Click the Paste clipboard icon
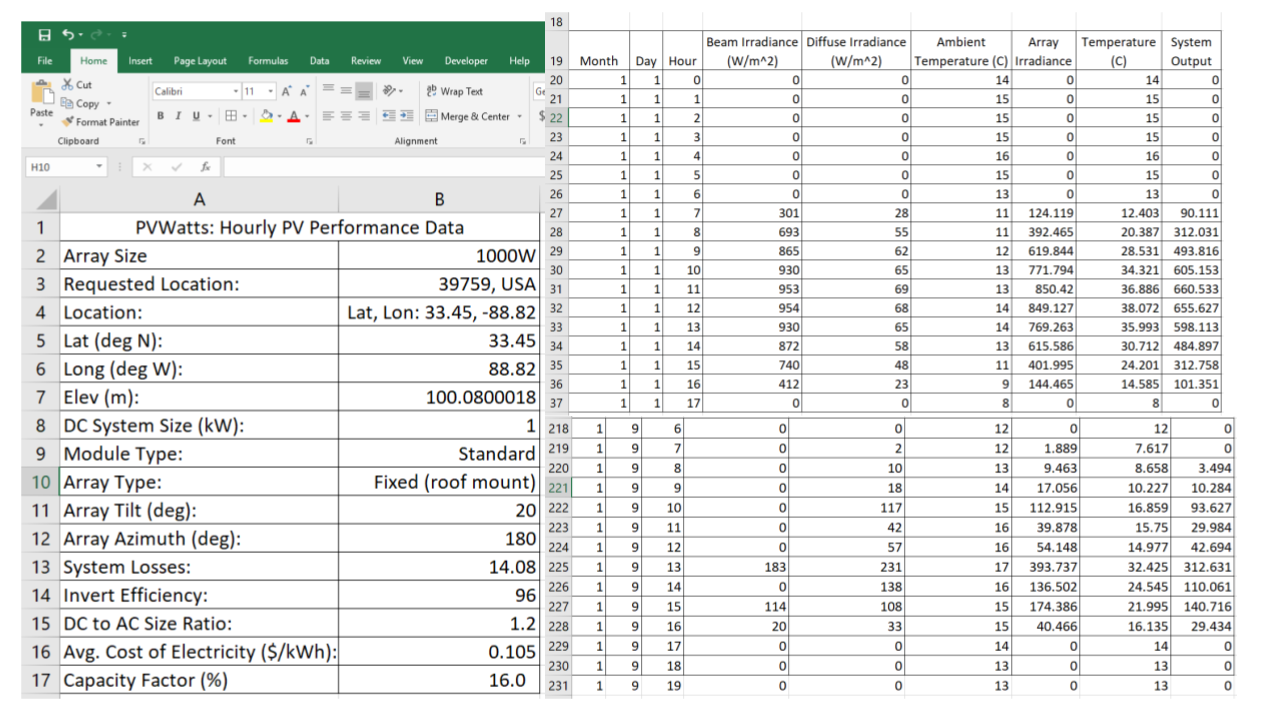The width and height of the screenshot is (1280, 720). coord(41,93)
